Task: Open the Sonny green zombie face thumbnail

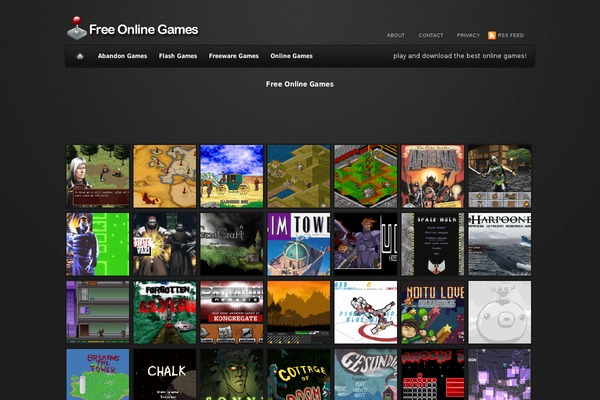Action: (x=232, y=374)
